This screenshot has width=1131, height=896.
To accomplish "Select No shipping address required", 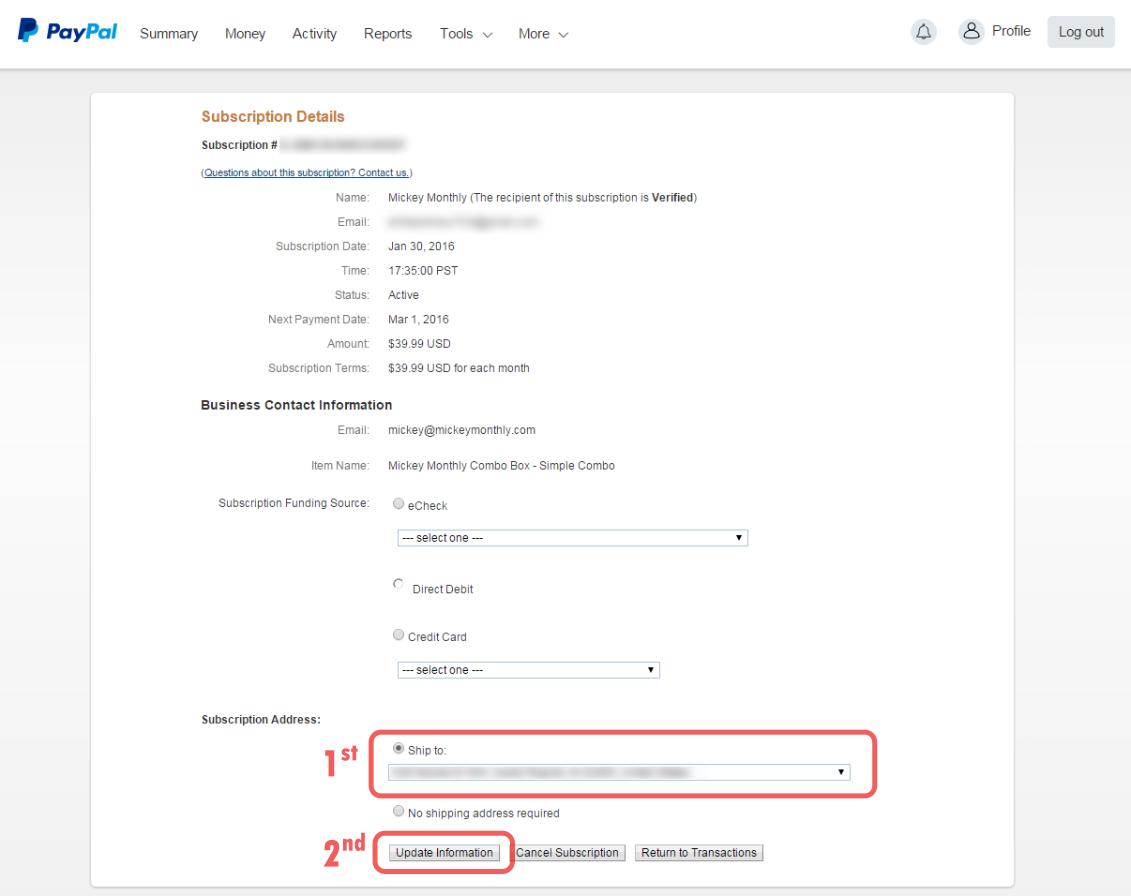I will pos(398,811).
